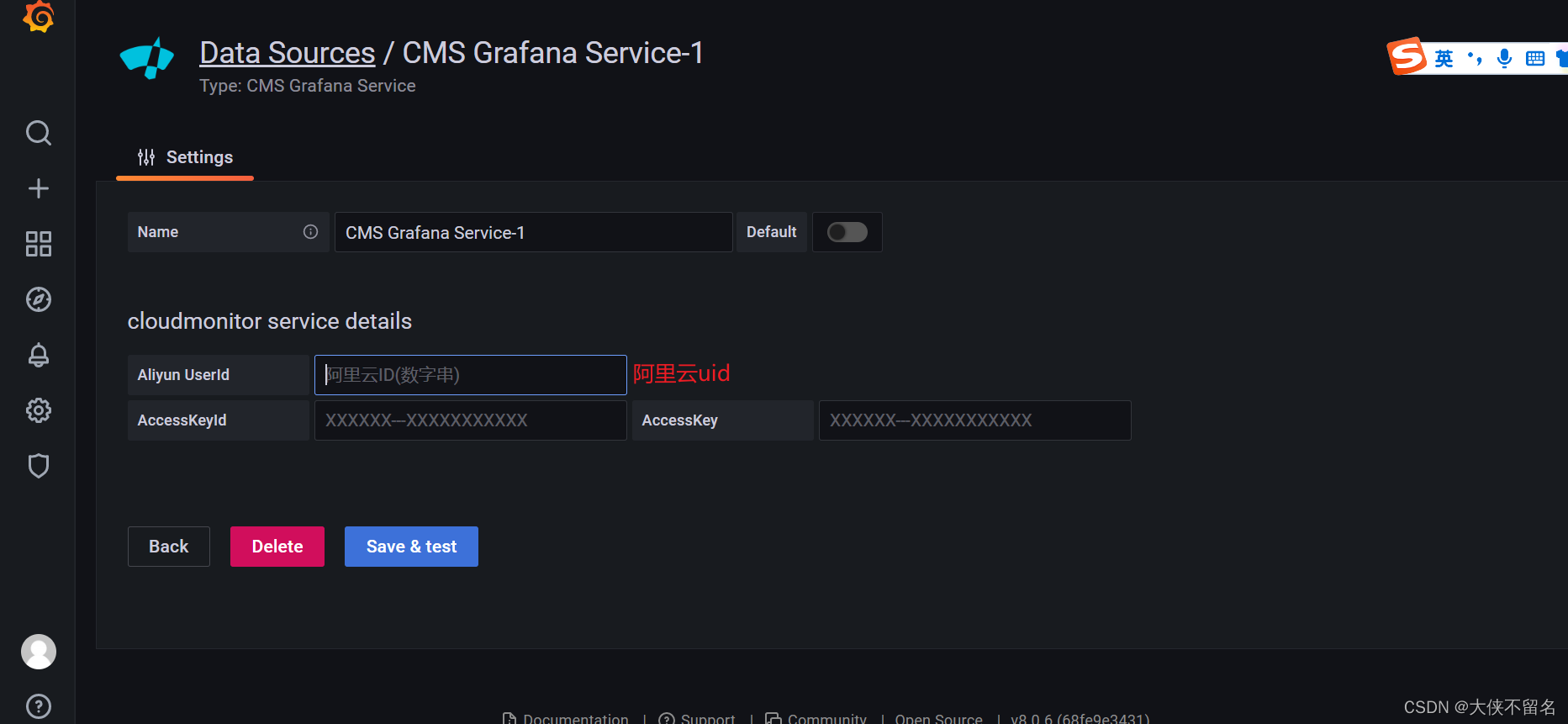This screenshot has width=1568, height=724.
Task: Click the red Delete button
Action: click(277, 547)
